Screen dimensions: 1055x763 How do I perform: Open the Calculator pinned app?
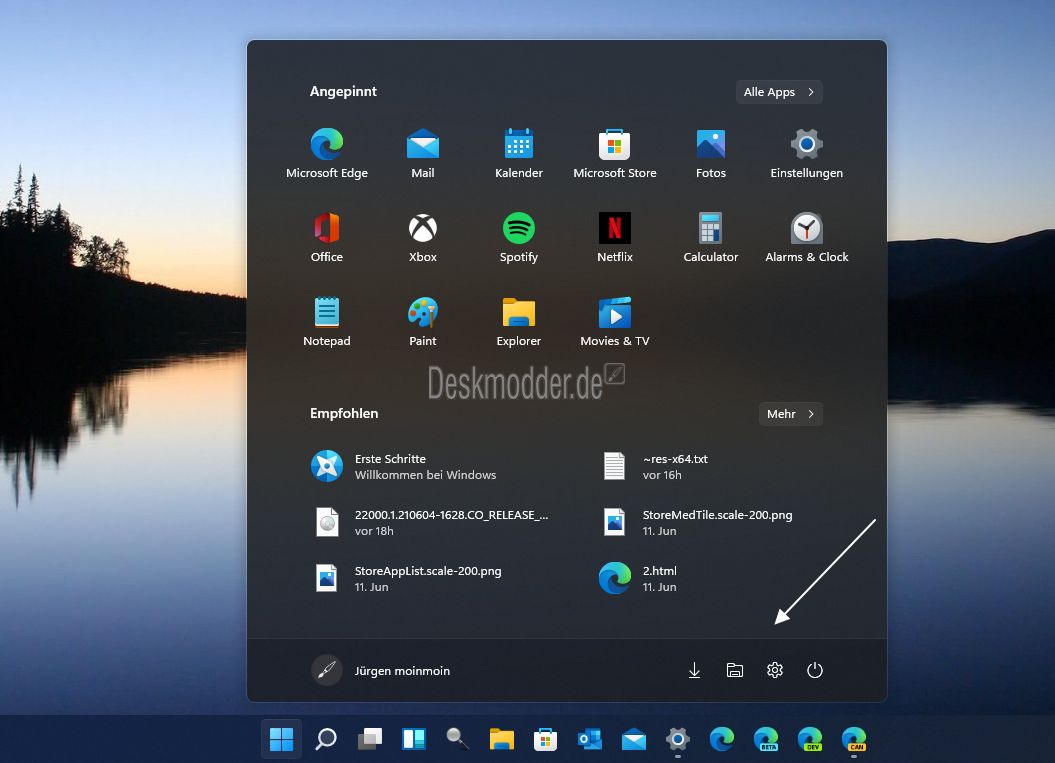[711, 238]
